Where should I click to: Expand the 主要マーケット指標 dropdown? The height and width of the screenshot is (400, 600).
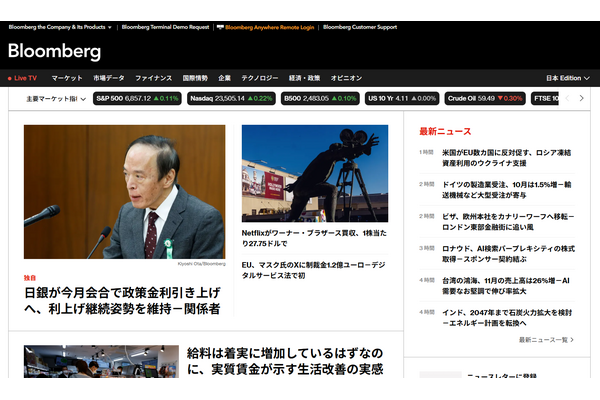56,99
